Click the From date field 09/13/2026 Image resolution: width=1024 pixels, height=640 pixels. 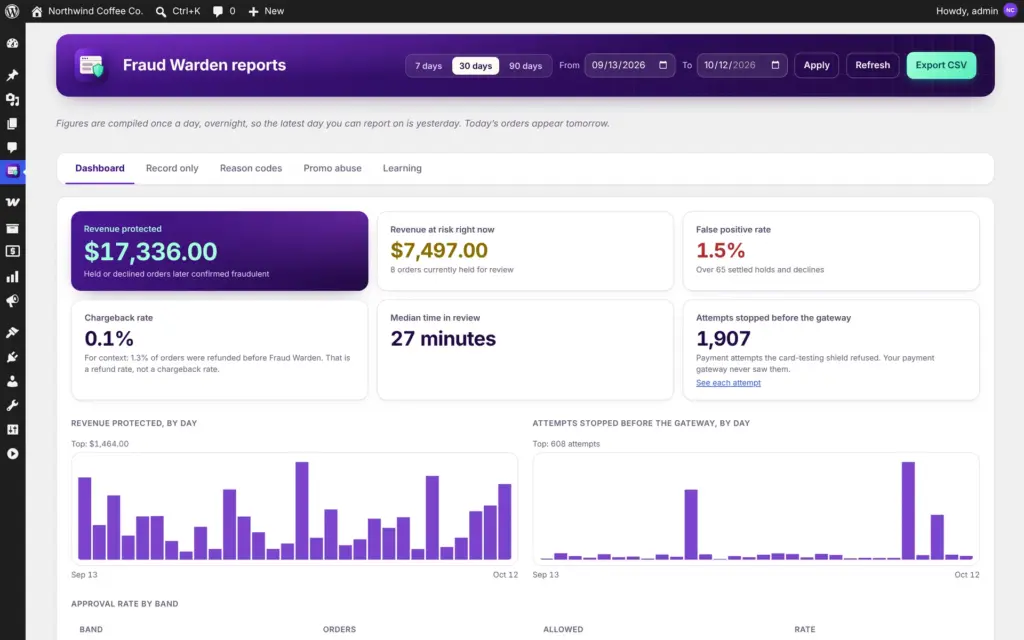point(630,65)
